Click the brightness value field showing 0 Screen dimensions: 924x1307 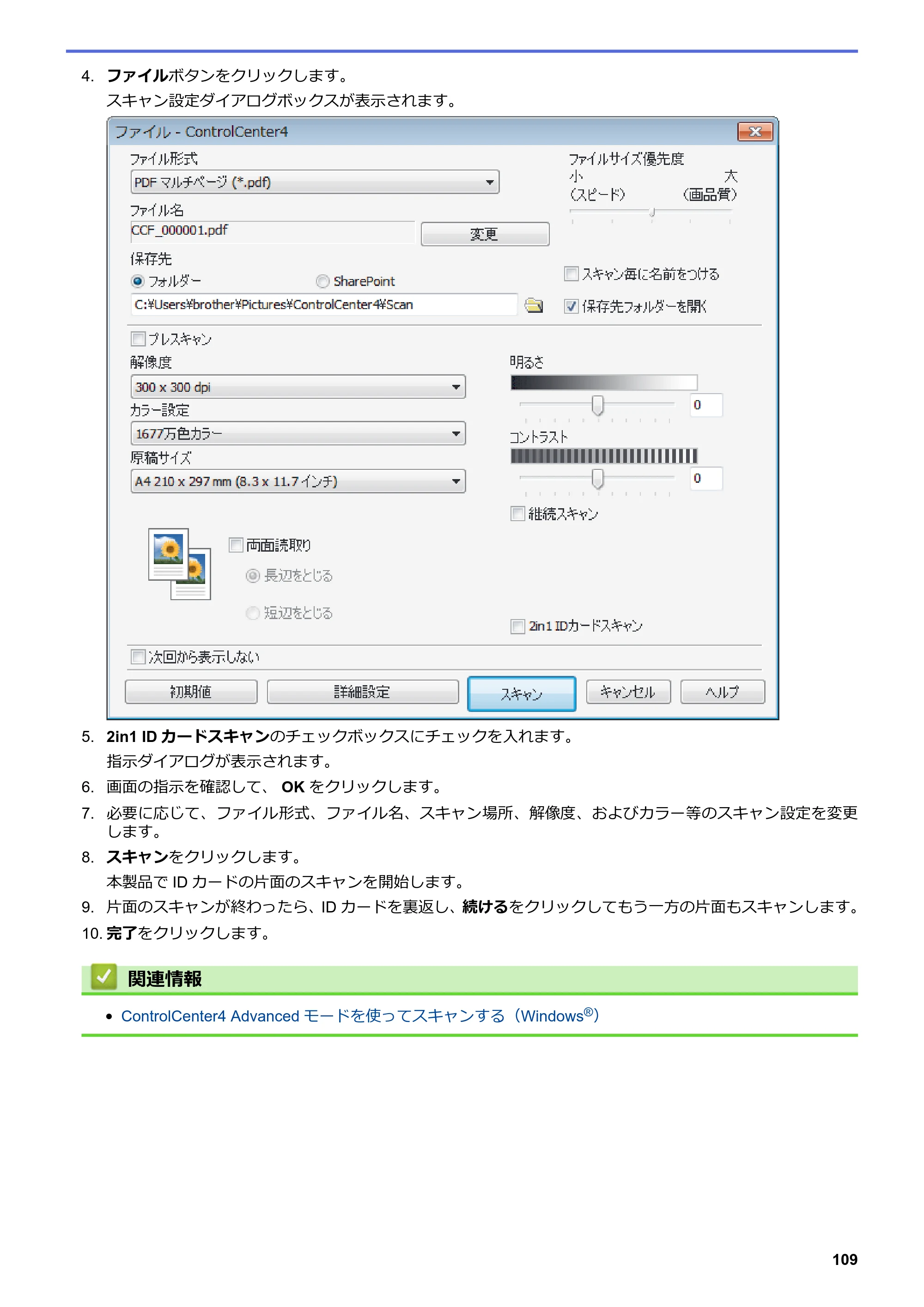coord(706,405)
